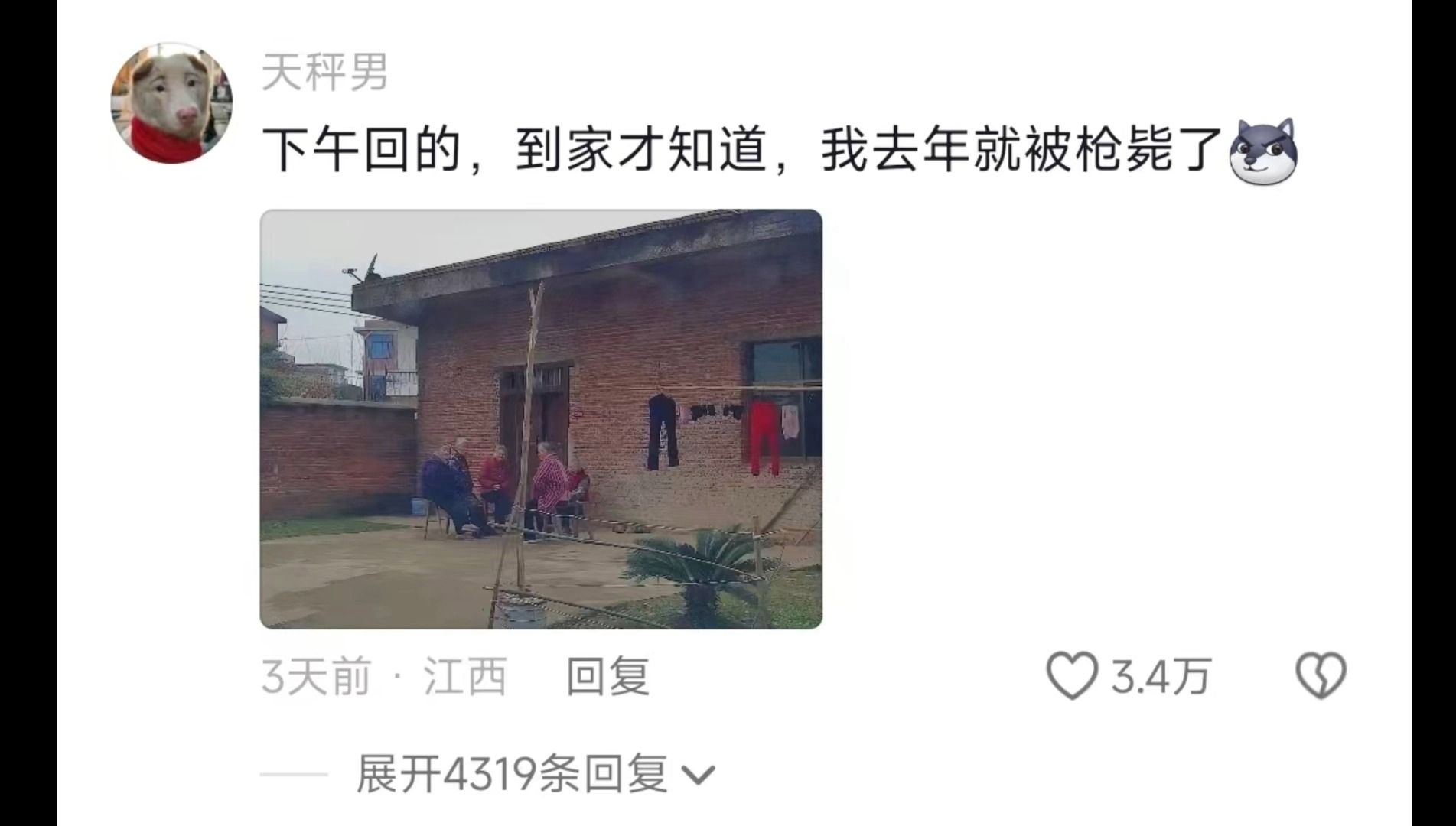Tap the 3天前 timestamp
1456x826 pixels.
tap(316, 677)
